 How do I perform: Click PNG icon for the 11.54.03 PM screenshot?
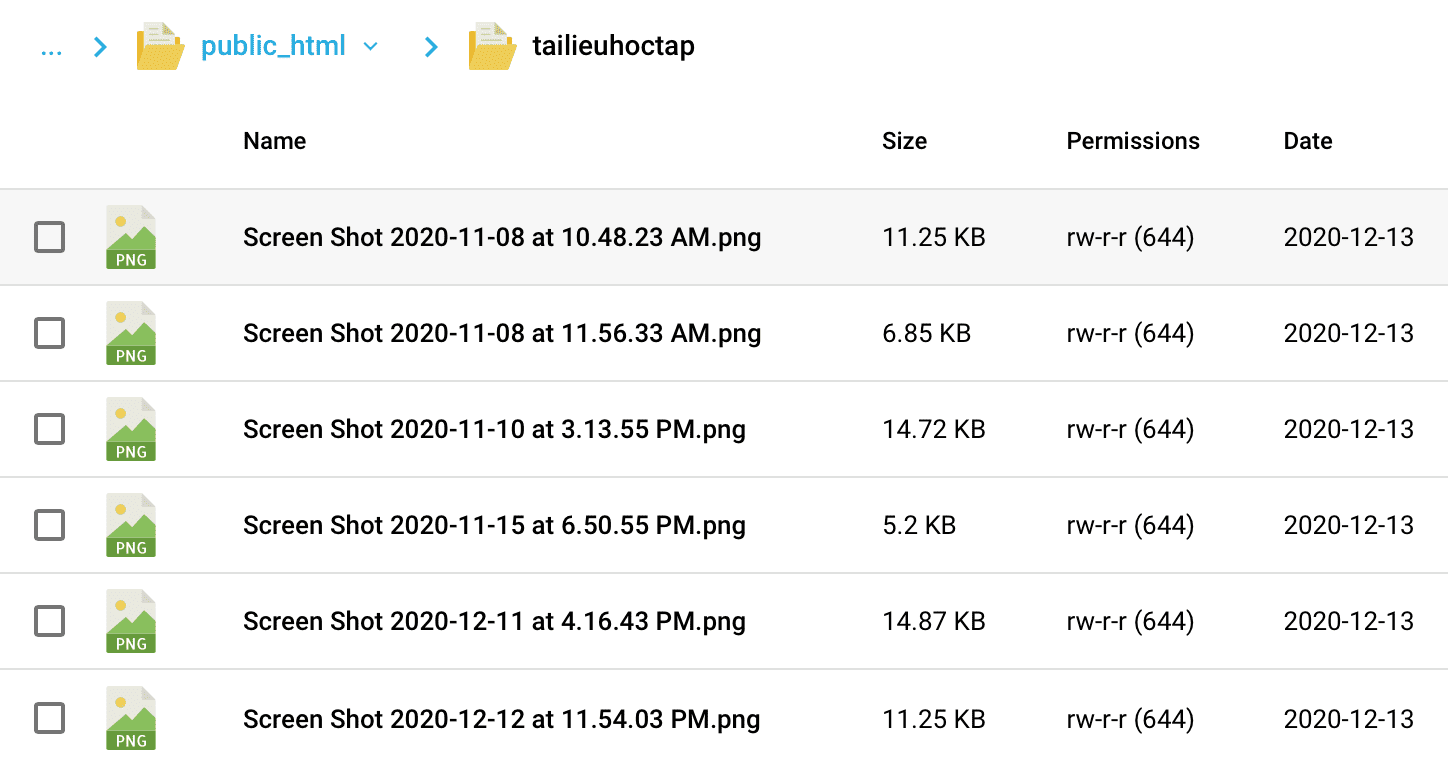[x=131, y=719]
